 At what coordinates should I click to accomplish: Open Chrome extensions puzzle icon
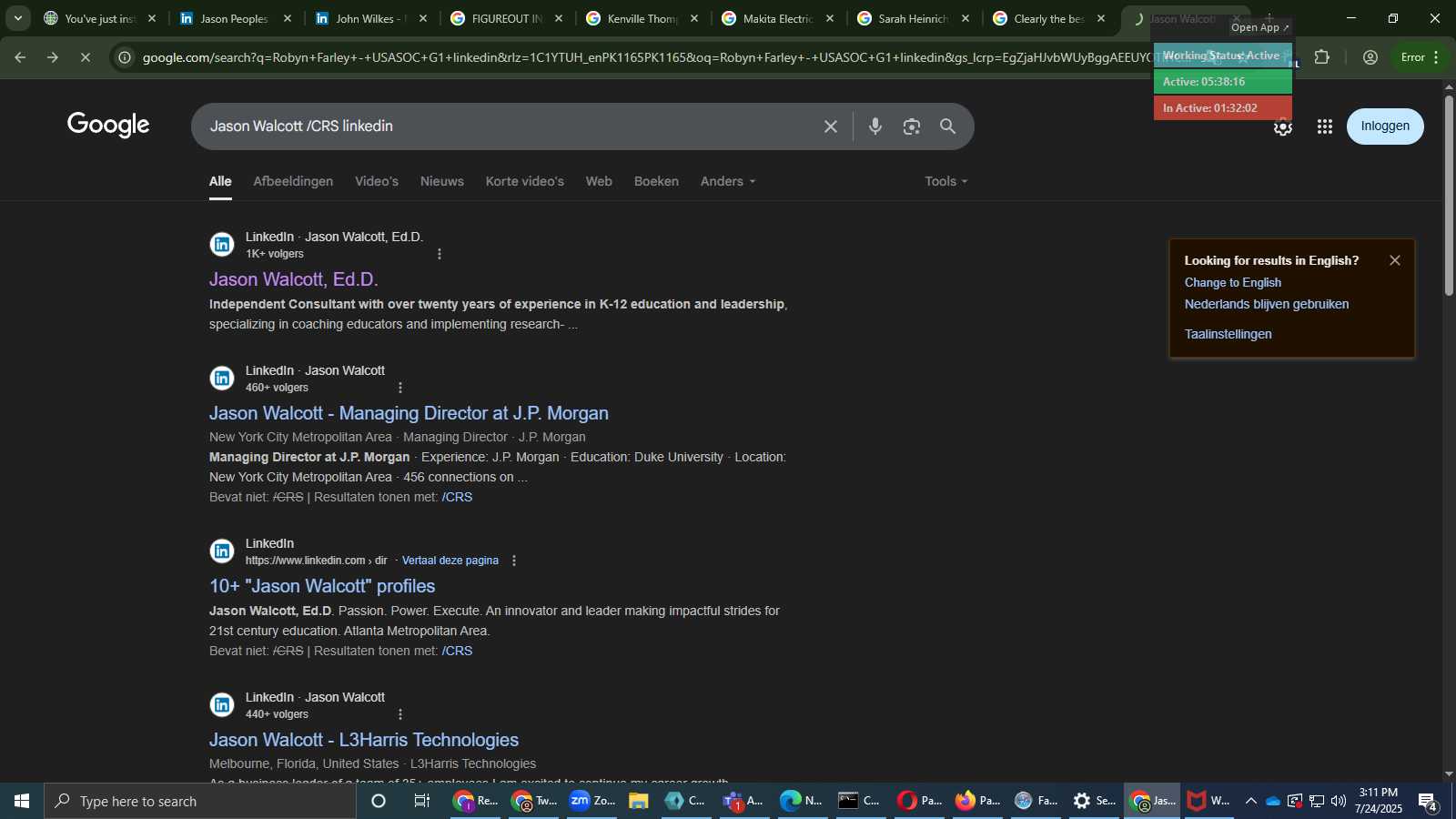pyautogui.click(x=1322, y=57)
